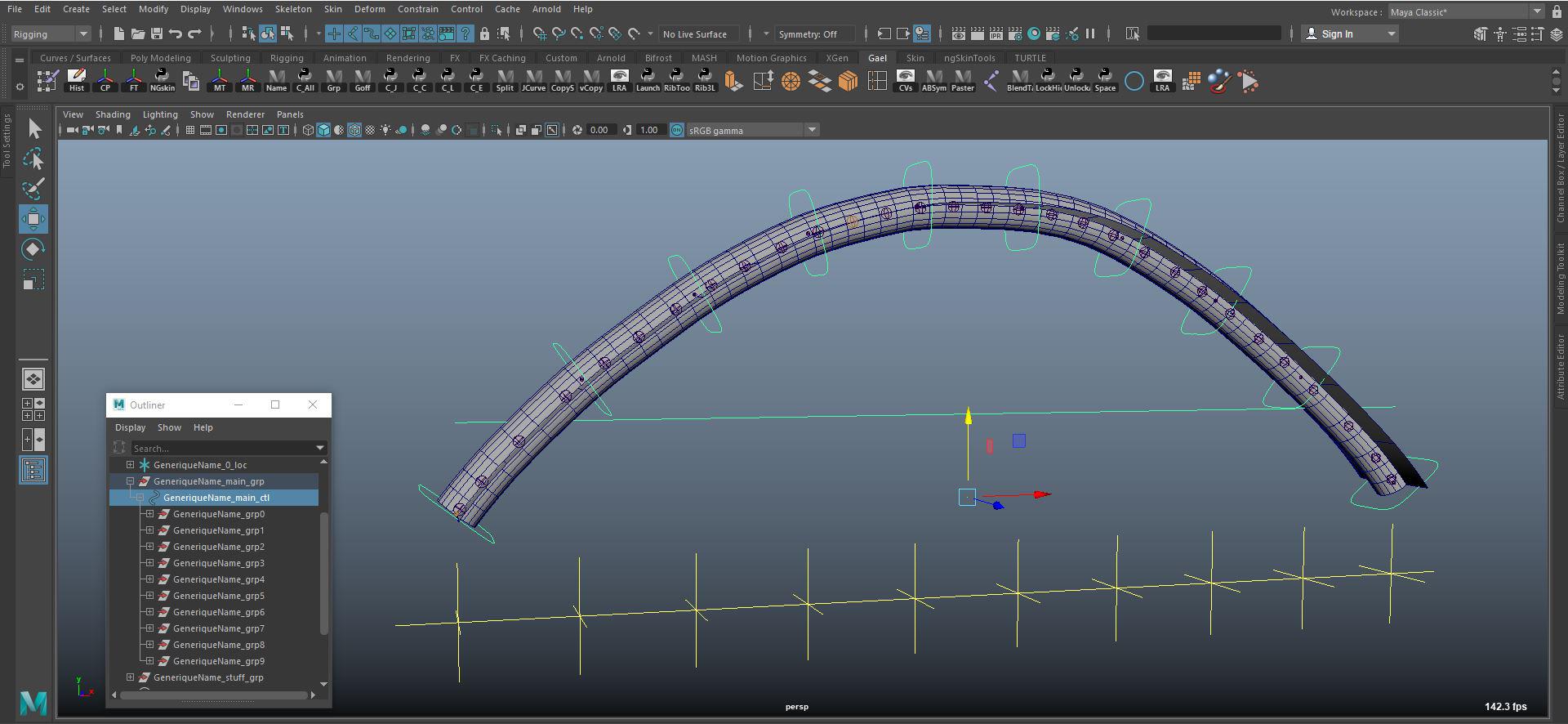
Task: Toggle wireframe on shaded in viewport
Action: (354, 130)
